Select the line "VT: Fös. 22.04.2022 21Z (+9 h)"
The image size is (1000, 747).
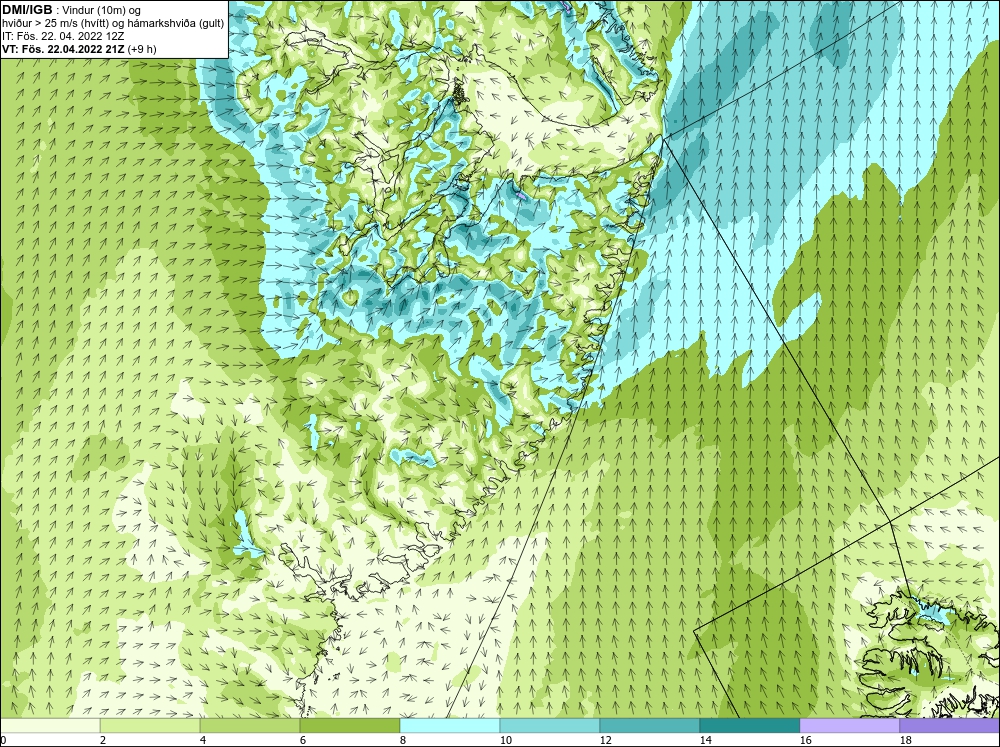coord(79,48)
